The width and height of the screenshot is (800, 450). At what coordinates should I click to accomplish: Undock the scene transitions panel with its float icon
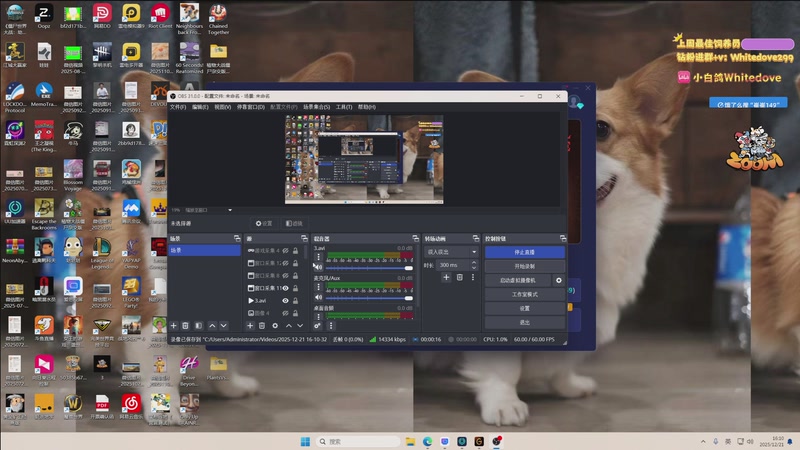point(476,238)
